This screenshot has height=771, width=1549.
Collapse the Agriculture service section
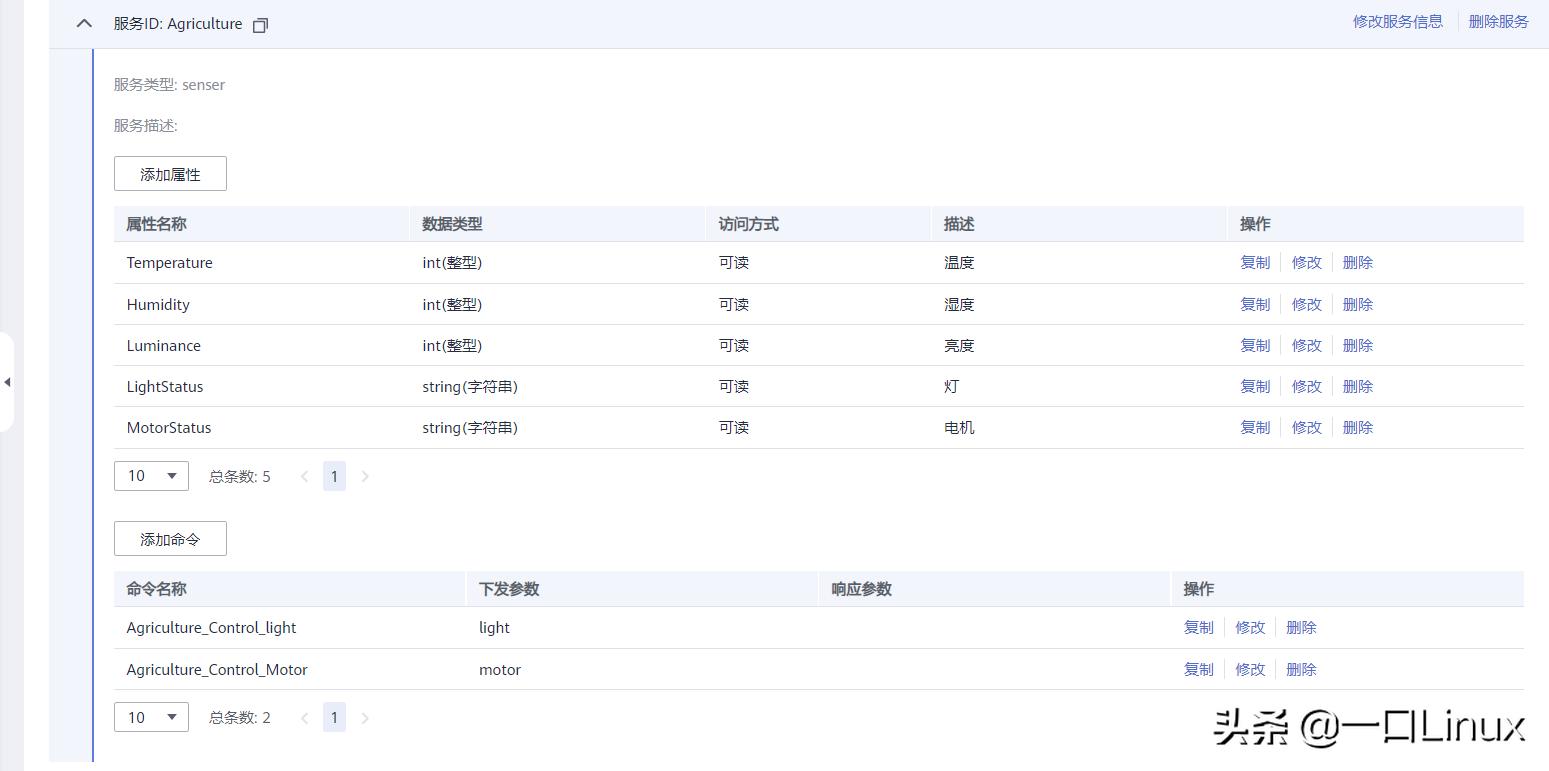(x=84, y=23)
